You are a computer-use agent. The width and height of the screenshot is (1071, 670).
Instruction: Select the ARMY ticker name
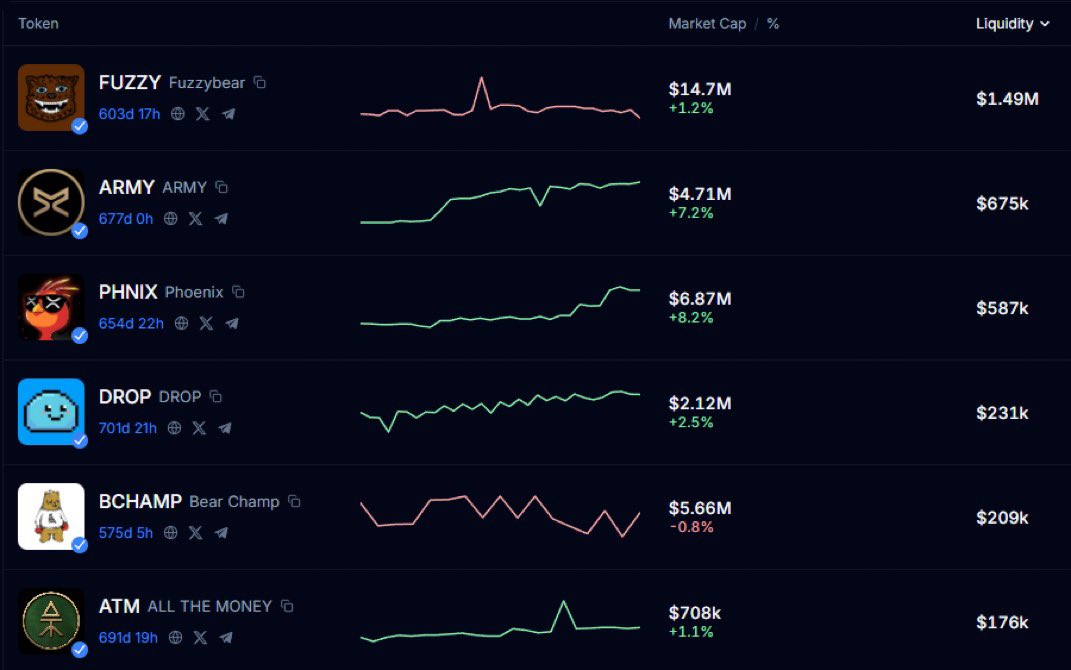126,187
